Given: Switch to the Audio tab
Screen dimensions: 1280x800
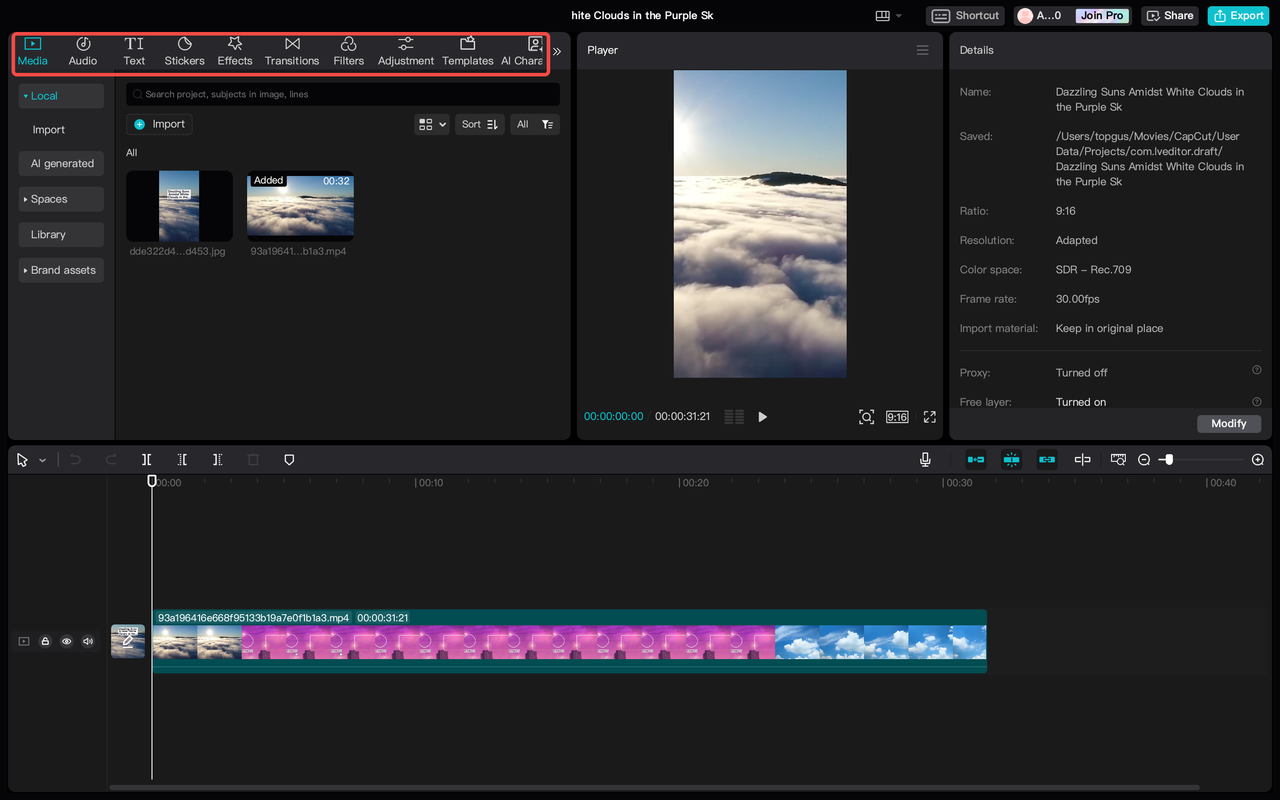Looking at the screenshot, I should pyautogui.click(x=82, y=50).
